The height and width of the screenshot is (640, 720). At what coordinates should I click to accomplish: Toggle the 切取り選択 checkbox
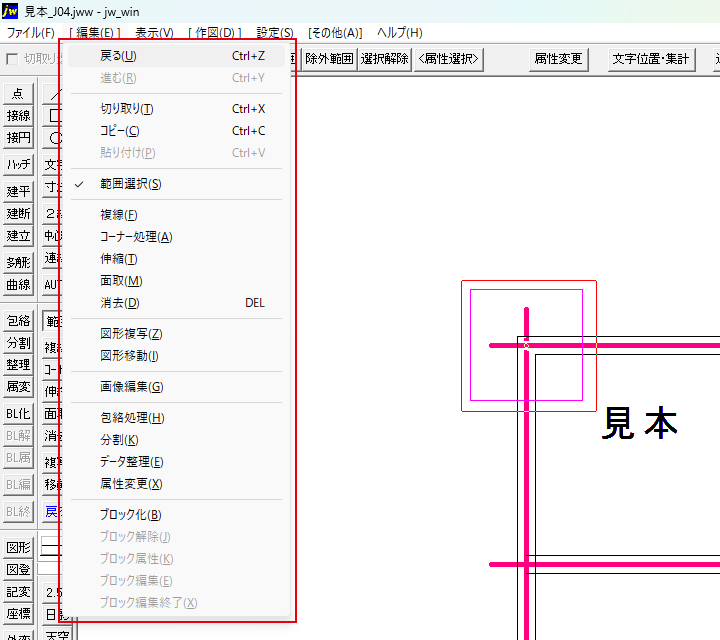(x=12, y=59)
